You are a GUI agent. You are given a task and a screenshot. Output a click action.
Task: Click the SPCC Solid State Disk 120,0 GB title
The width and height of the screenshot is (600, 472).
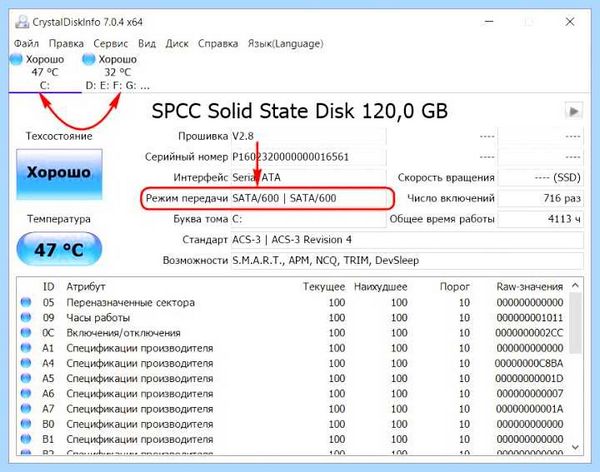click(x=300, y=111)
